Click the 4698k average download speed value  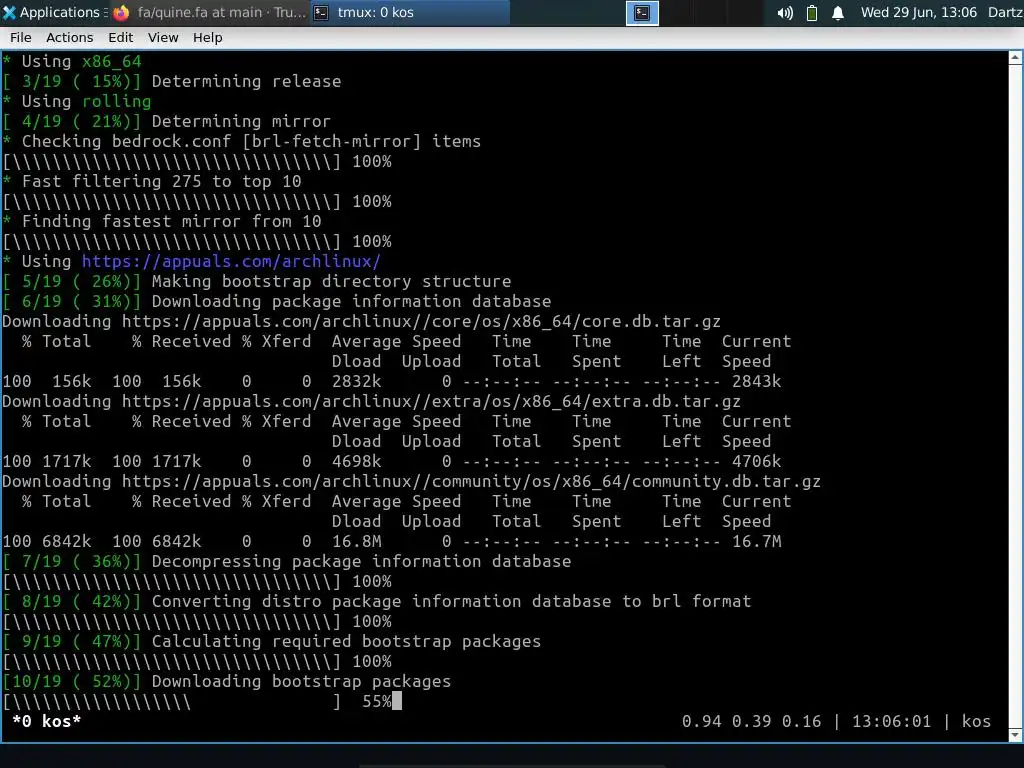point(357,461)
